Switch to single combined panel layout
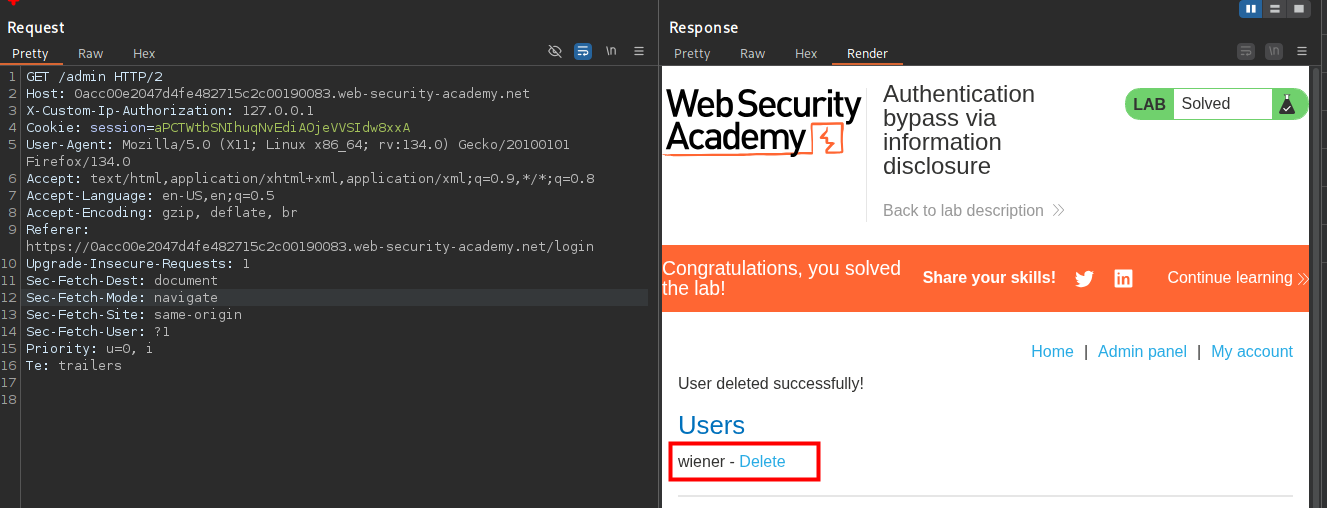This screenshot has height=508, width=1327. (1299, 9)
